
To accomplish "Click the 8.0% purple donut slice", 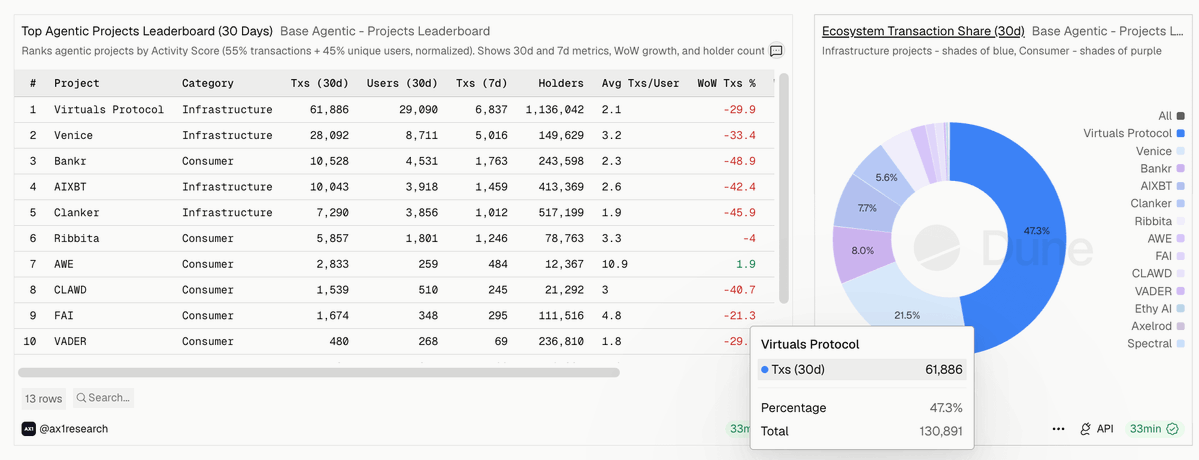I will tap(863, 251).
